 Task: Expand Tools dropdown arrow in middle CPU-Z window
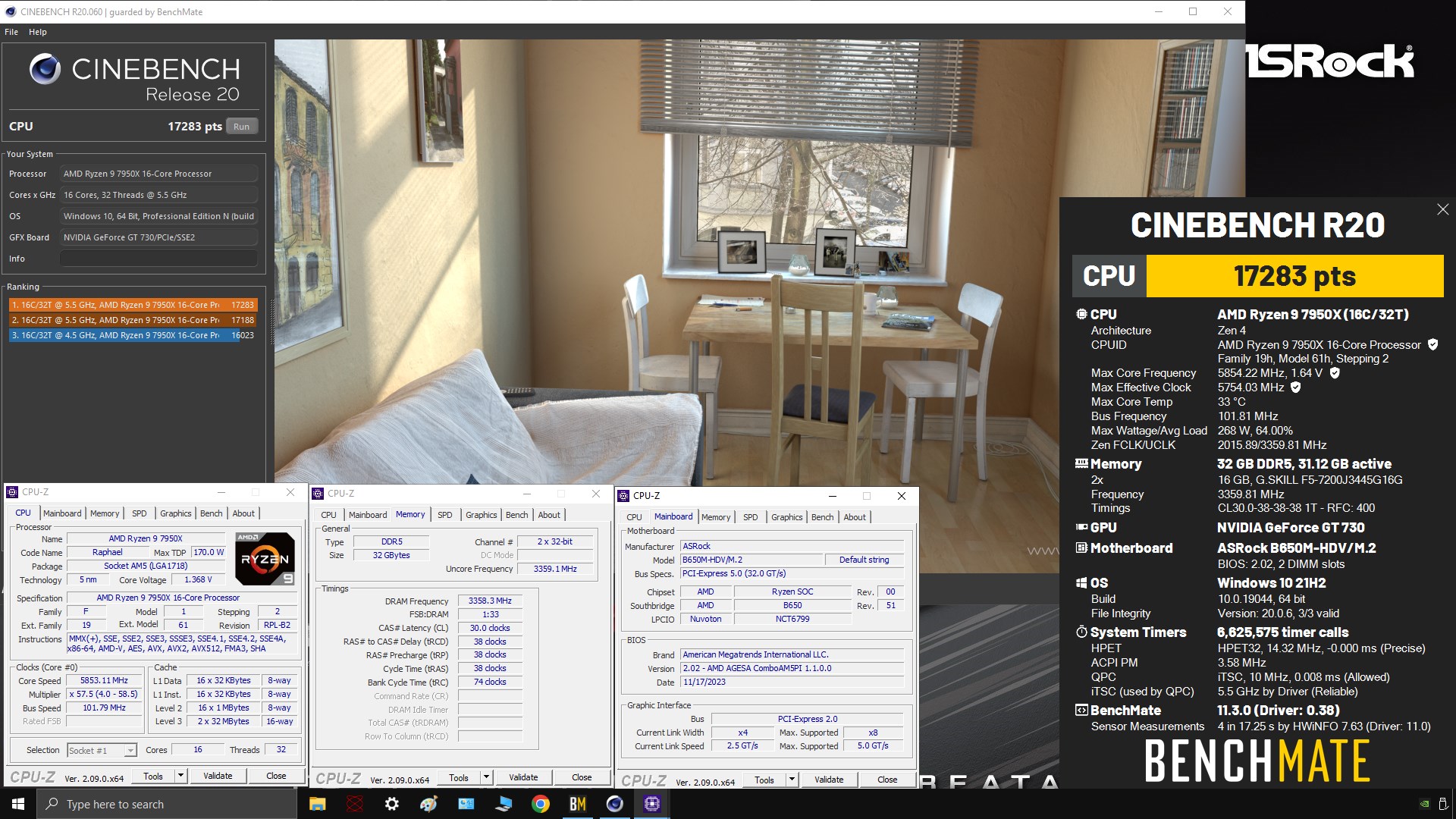(486, 777)
